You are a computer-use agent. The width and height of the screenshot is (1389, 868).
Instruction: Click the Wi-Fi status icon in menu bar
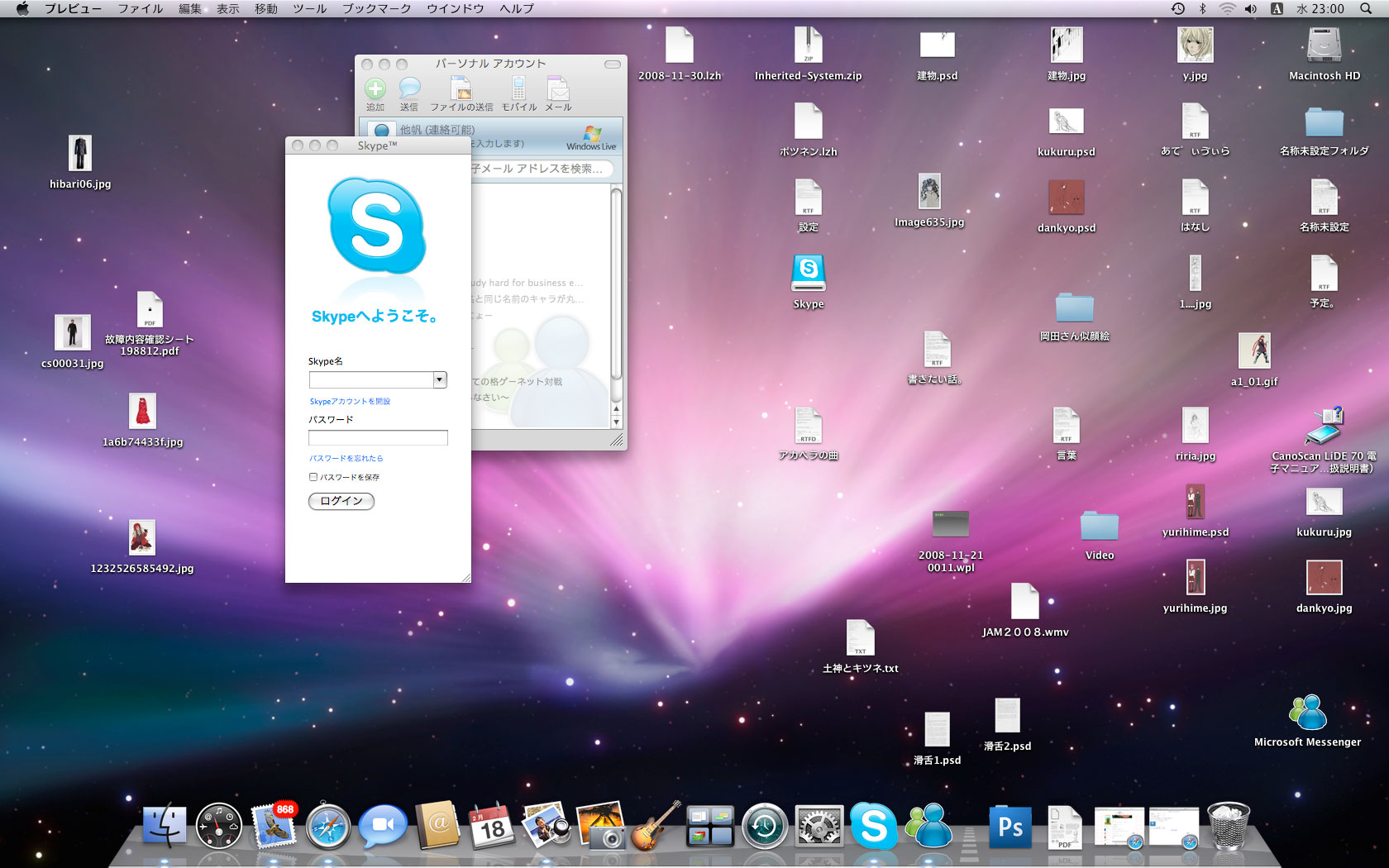(1227, 8)
